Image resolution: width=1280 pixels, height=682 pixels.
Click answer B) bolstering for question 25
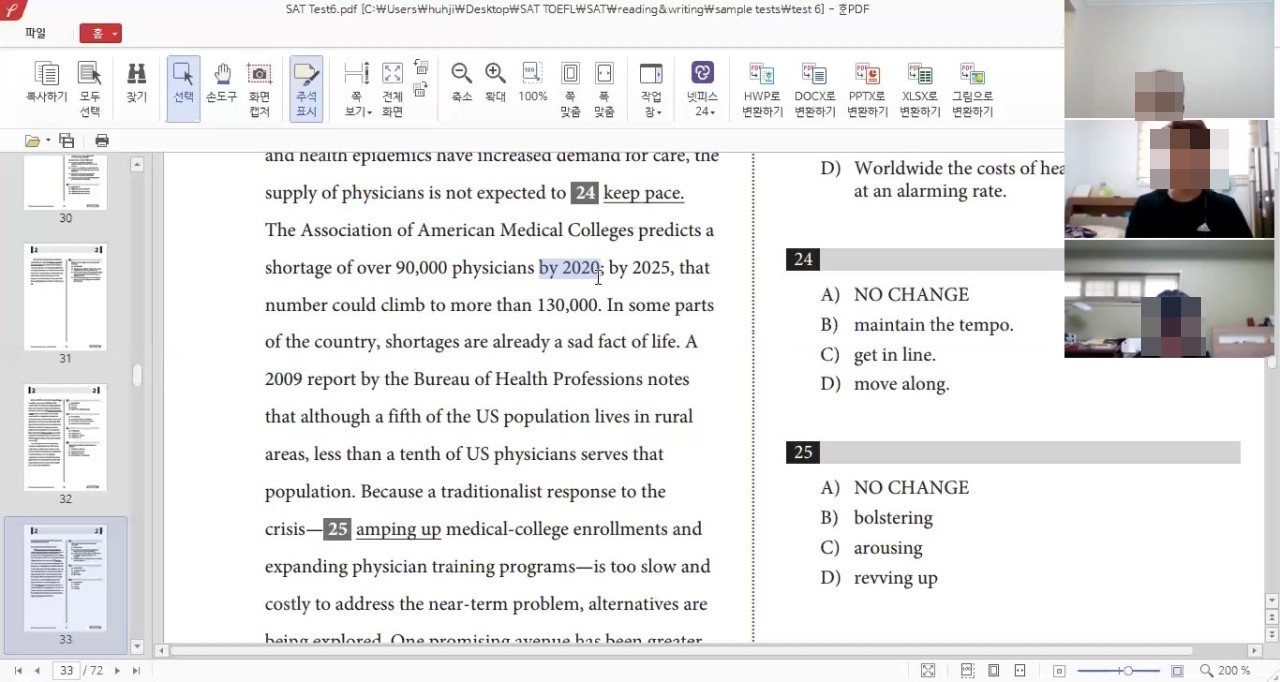point(877,518)
